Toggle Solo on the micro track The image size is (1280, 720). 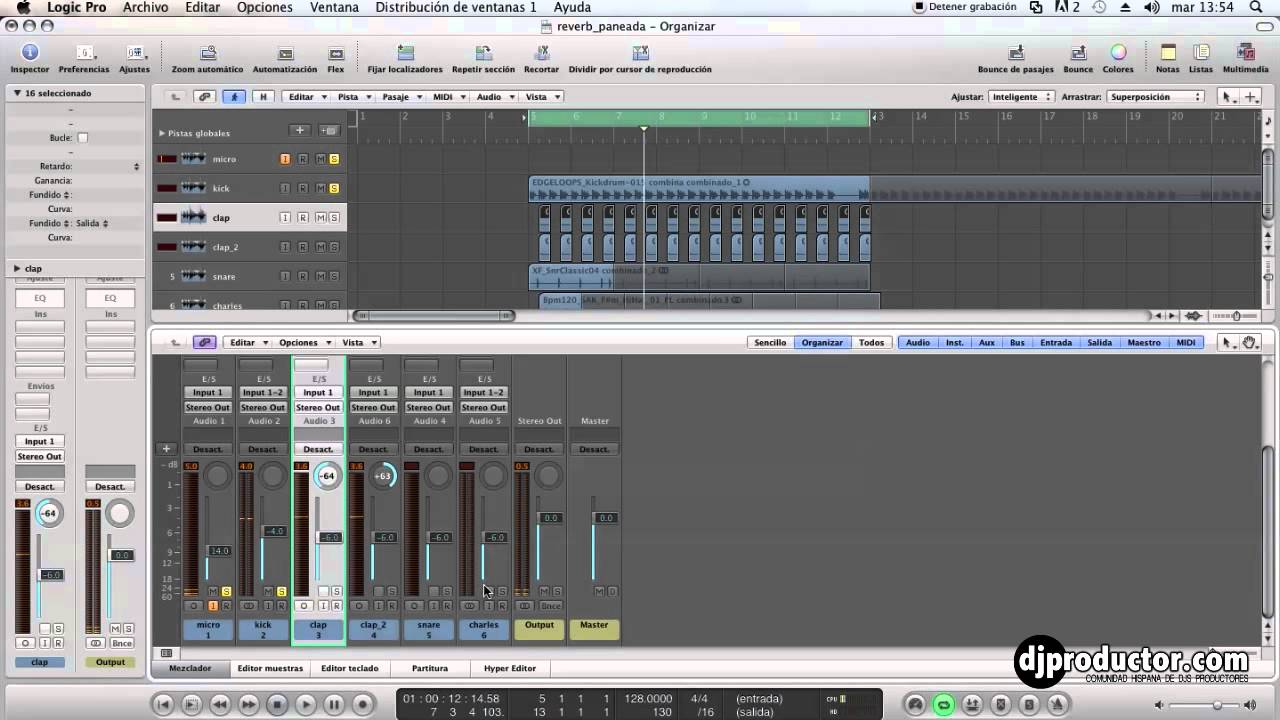[x=334, y=159]
